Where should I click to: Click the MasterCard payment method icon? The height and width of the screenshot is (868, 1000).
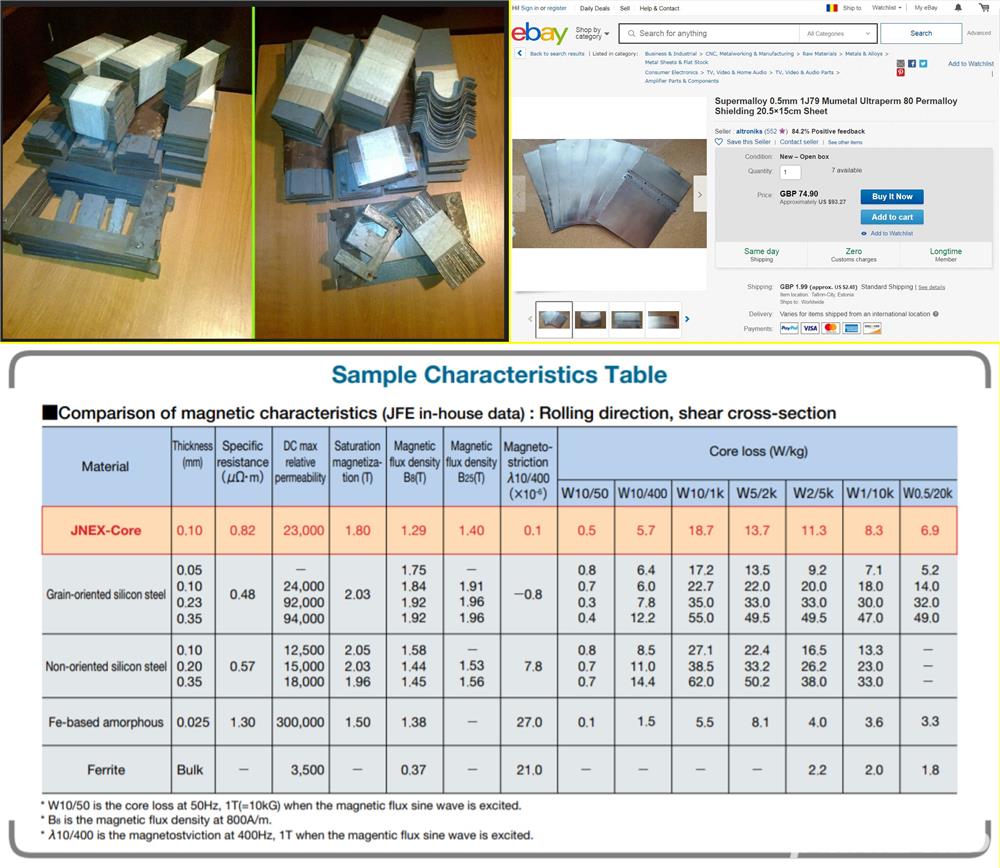831,327
